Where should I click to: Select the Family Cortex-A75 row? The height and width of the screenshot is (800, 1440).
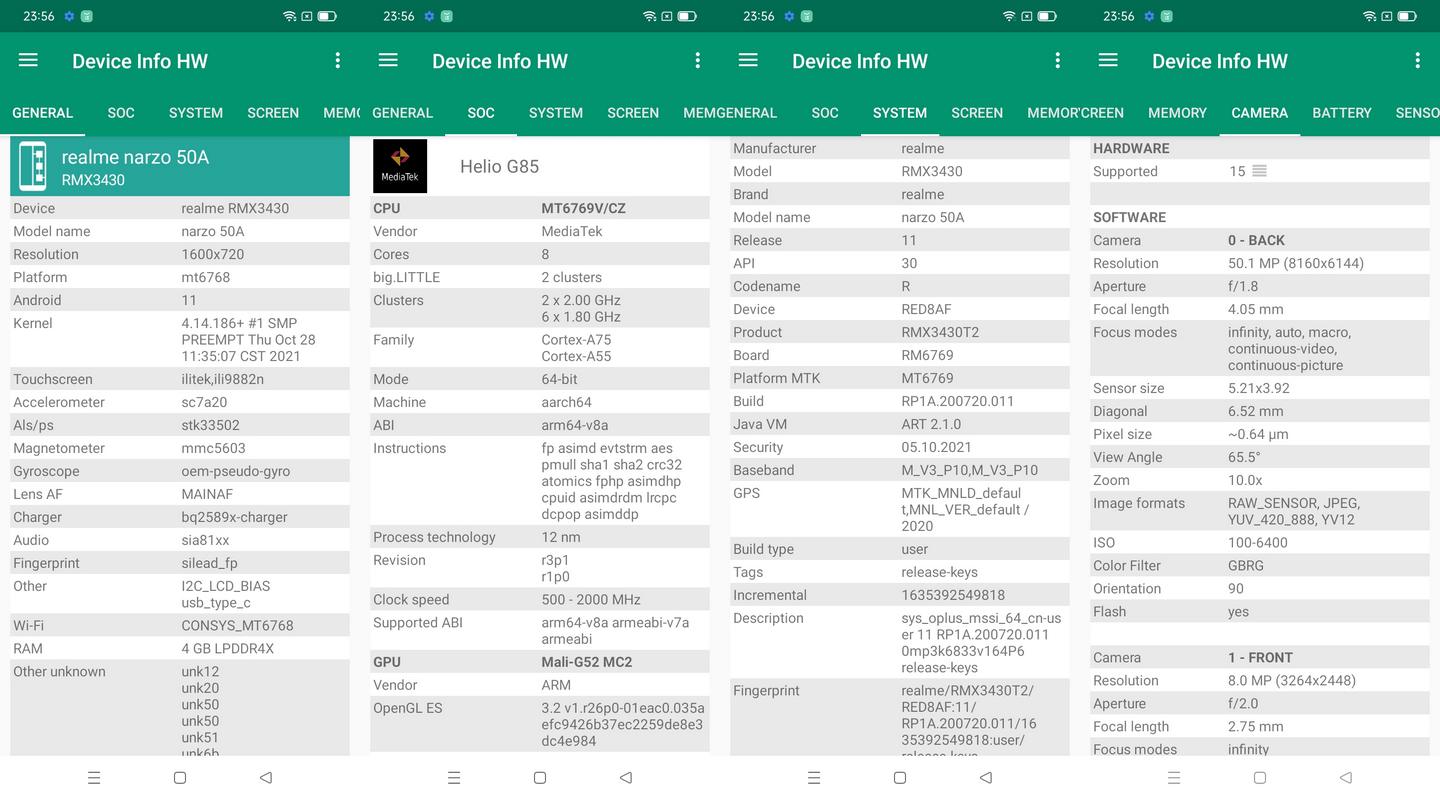(540, 348)
